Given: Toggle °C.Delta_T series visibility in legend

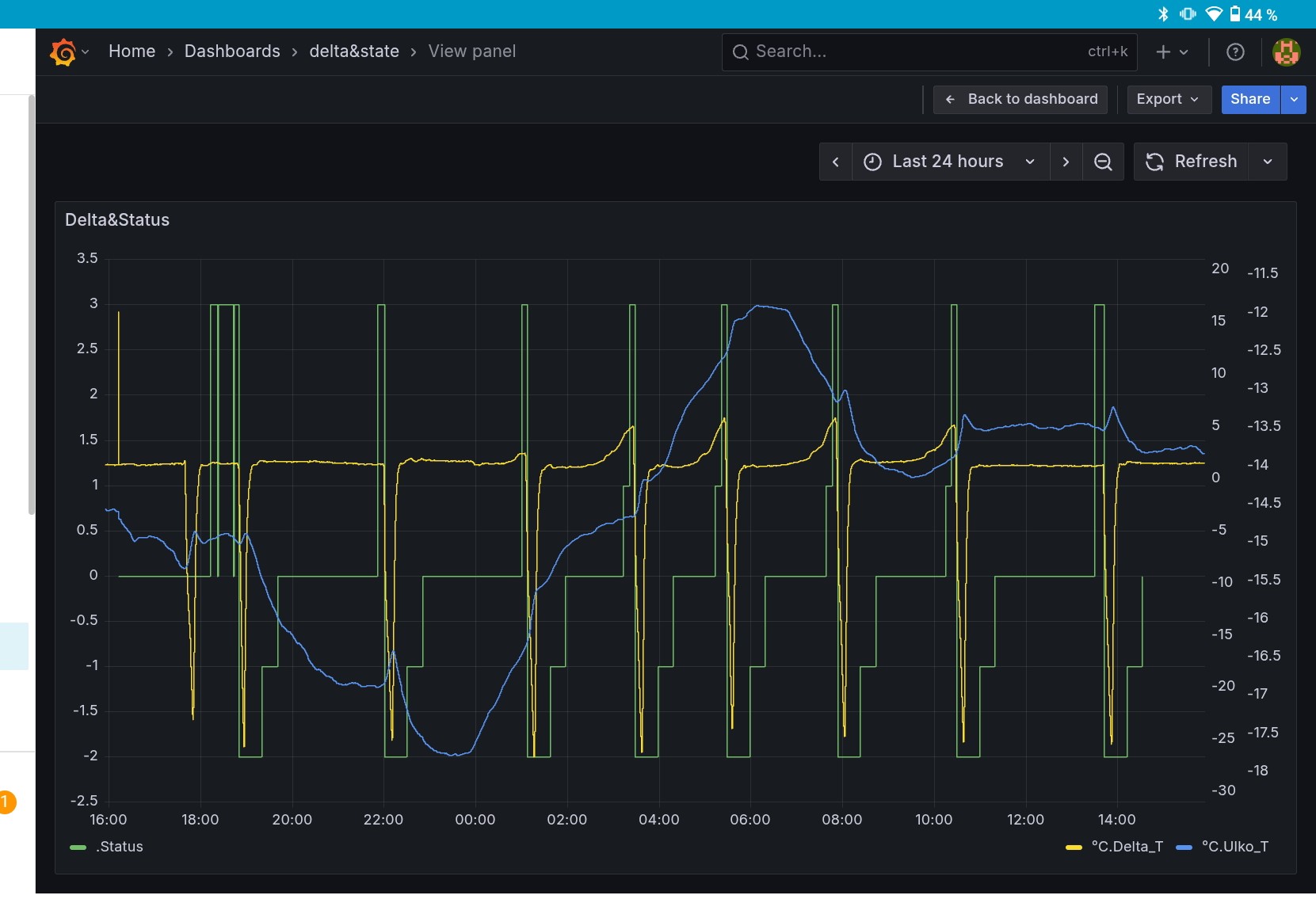Looking at the screenshot, I should pyautogui.click(x=1126, y=847).
